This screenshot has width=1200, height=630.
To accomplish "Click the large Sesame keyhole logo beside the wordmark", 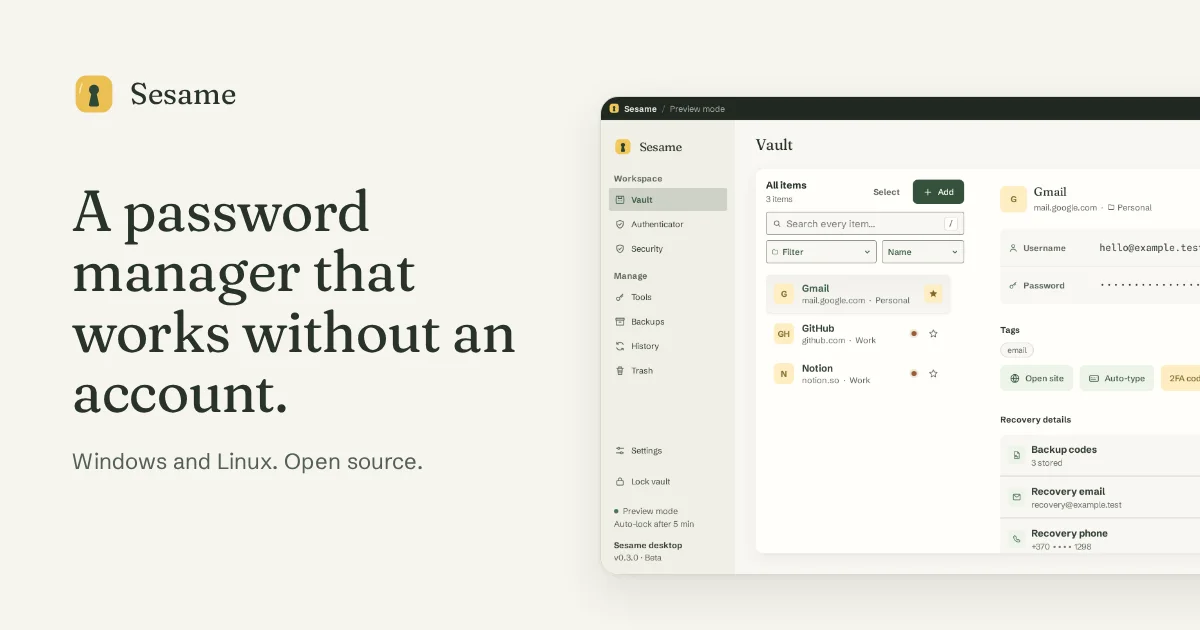I will 94,94.
